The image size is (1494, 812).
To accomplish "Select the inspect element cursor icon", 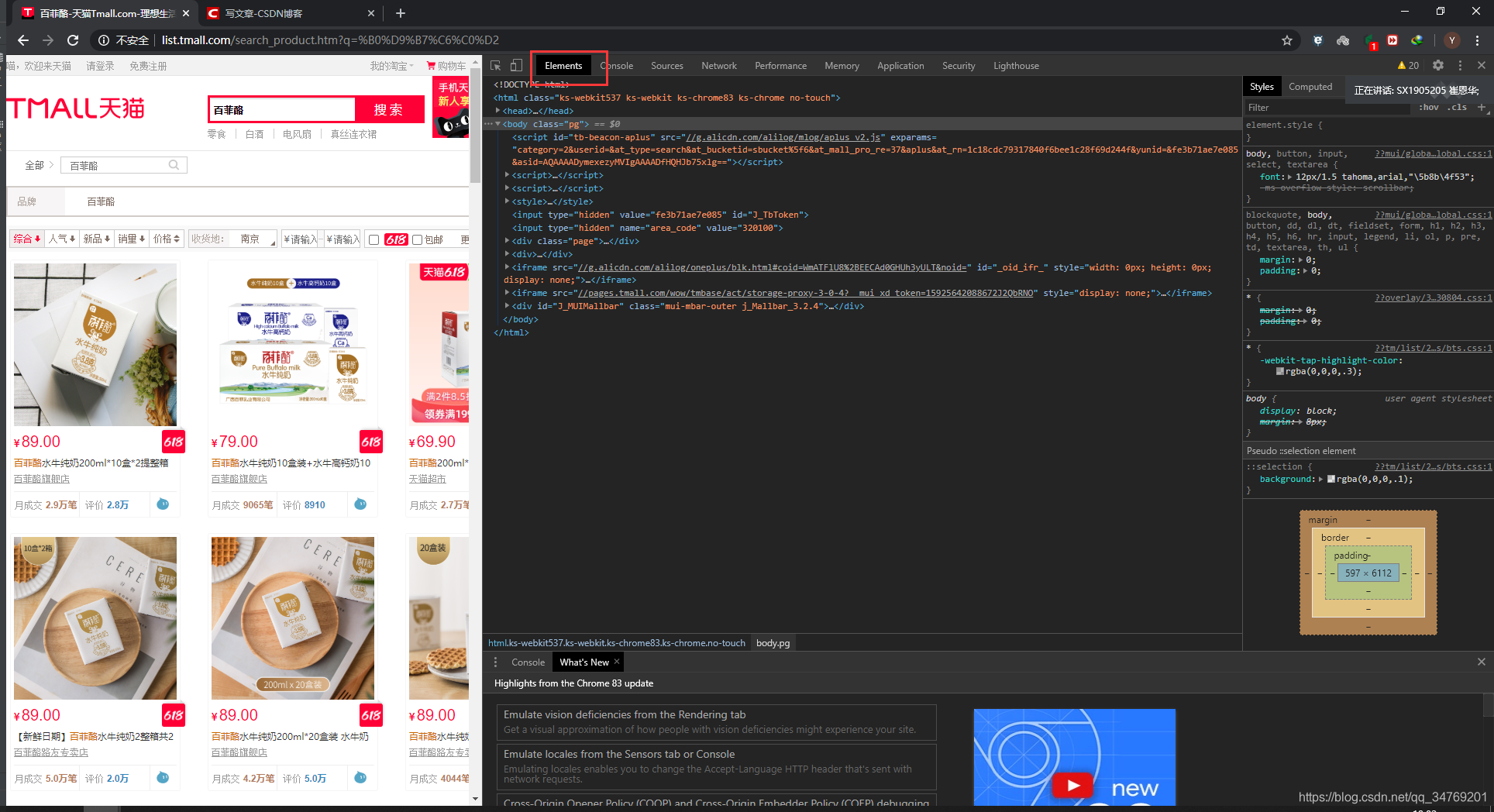I will click(495, 66).
